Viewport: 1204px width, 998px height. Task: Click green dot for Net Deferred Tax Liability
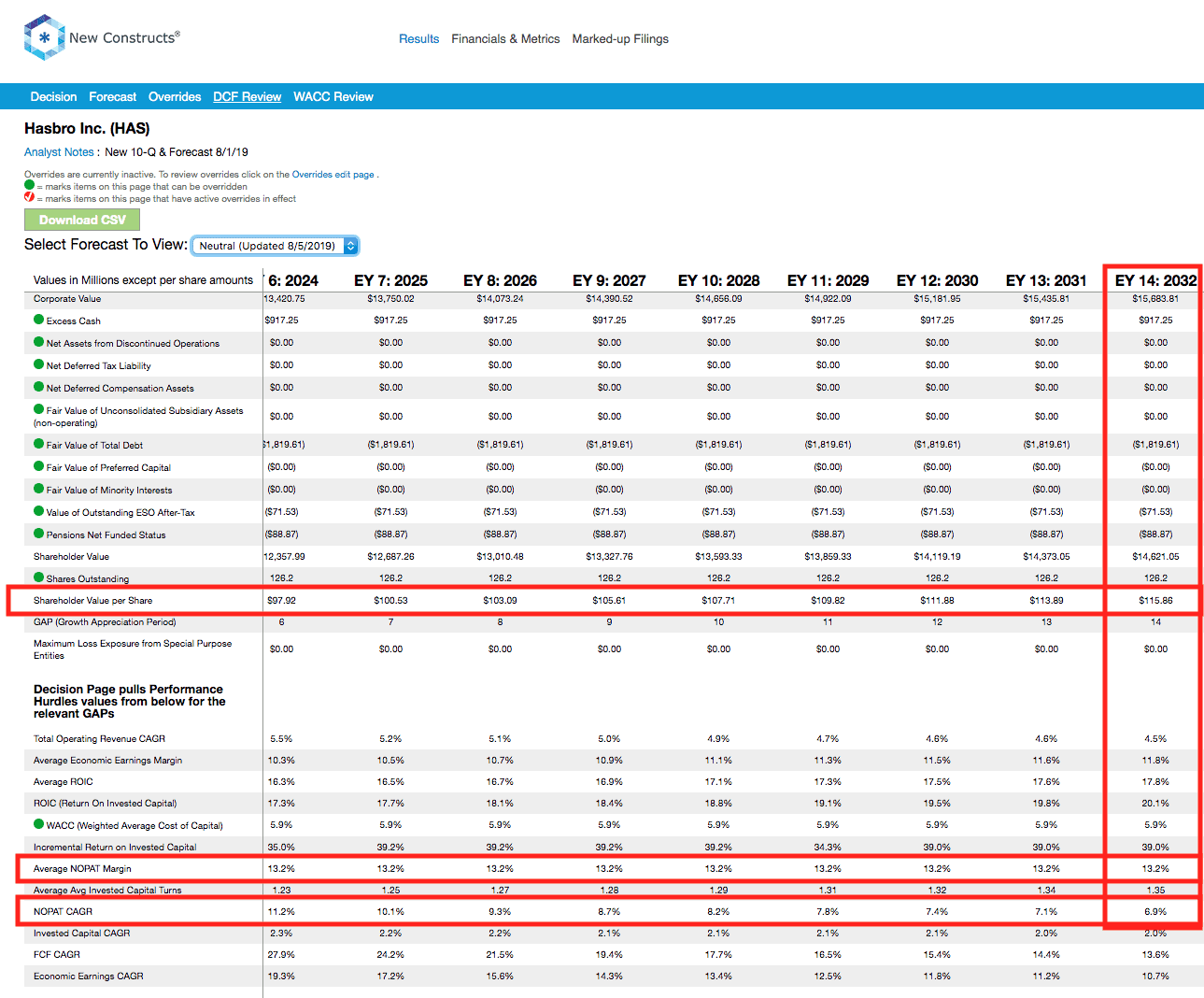point(39,364)
